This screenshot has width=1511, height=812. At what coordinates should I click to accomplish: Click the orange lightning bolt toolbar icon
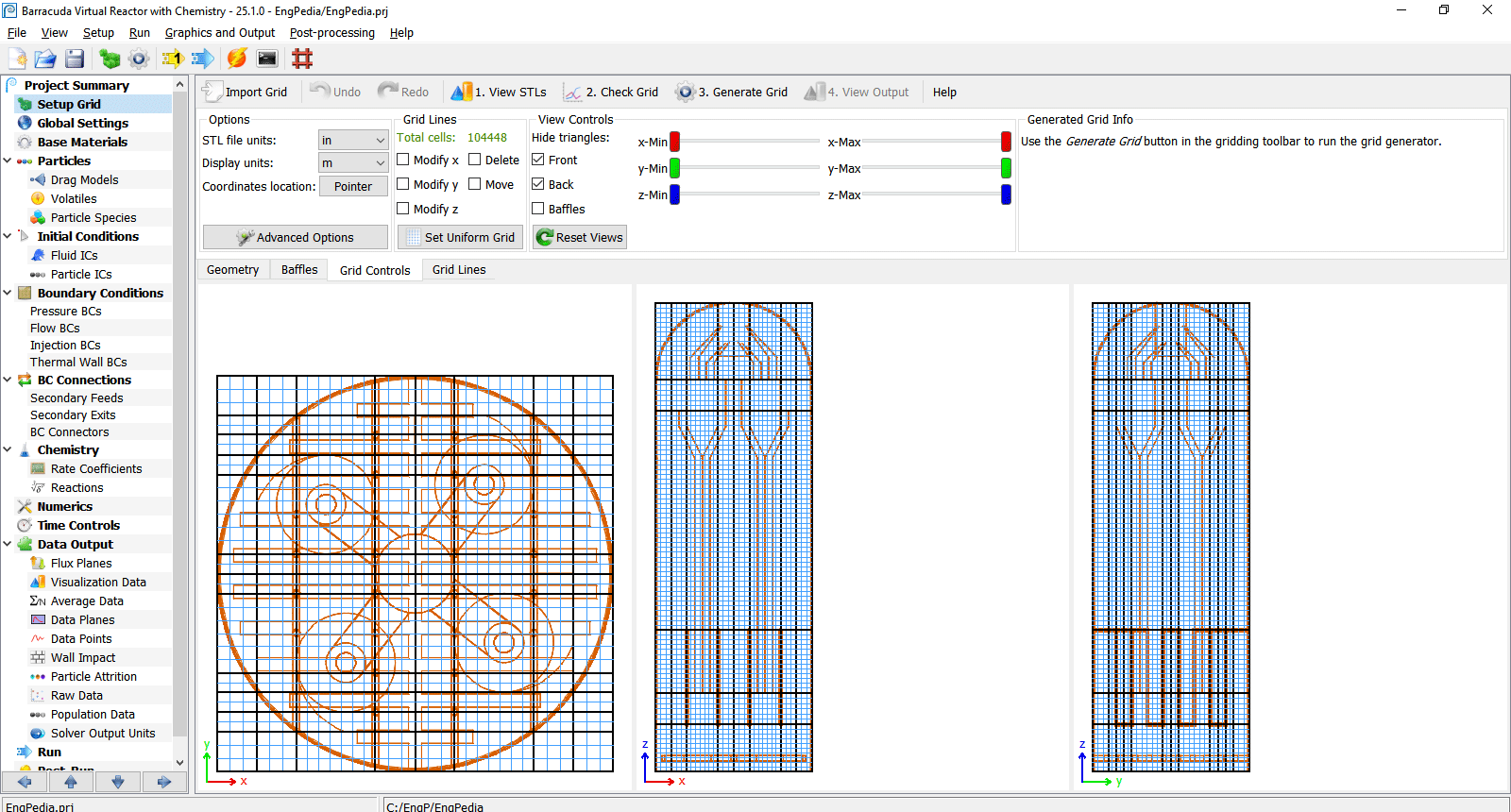237,59
